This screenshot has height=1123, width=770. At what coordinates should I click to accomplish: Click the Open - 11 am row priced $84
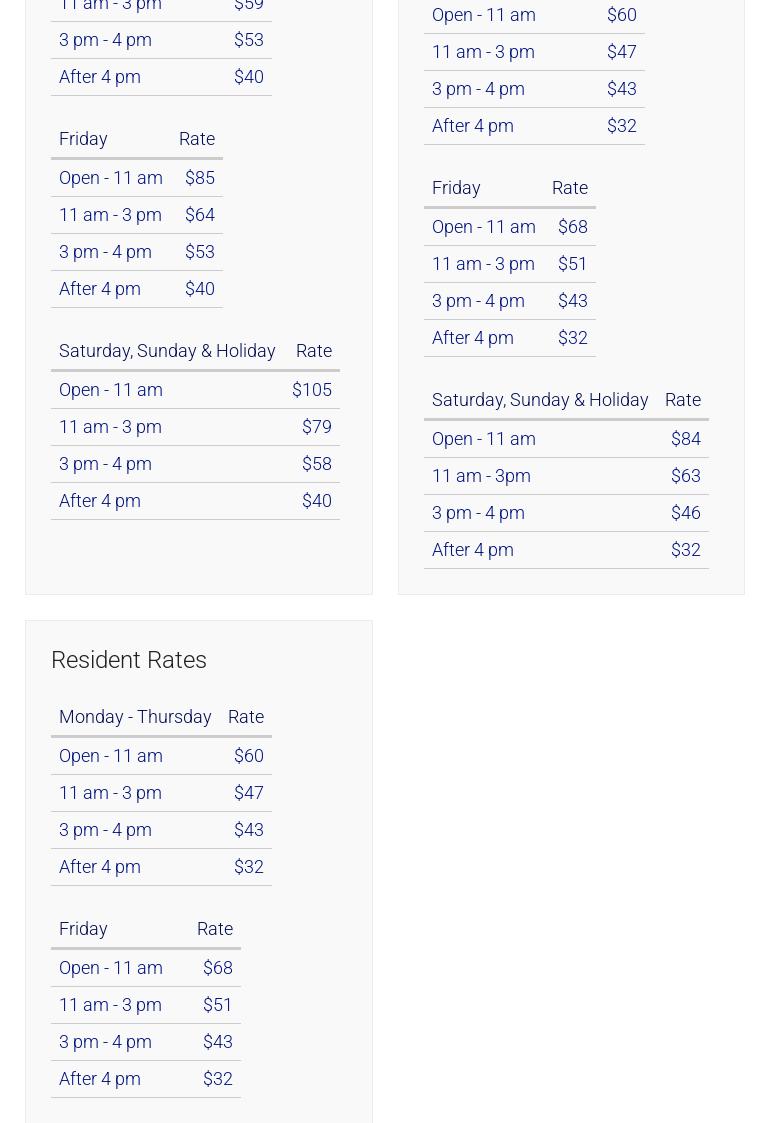click(x=484, y=439)
